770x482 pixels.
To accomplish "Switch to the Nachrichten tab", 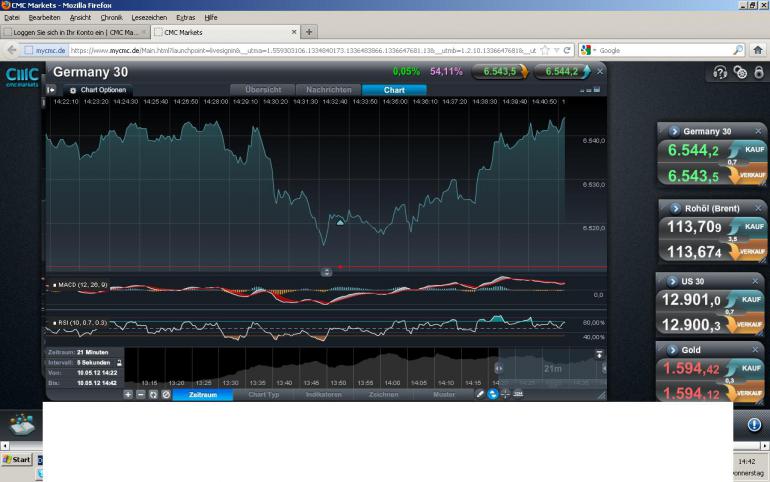I will pos(329,90).
